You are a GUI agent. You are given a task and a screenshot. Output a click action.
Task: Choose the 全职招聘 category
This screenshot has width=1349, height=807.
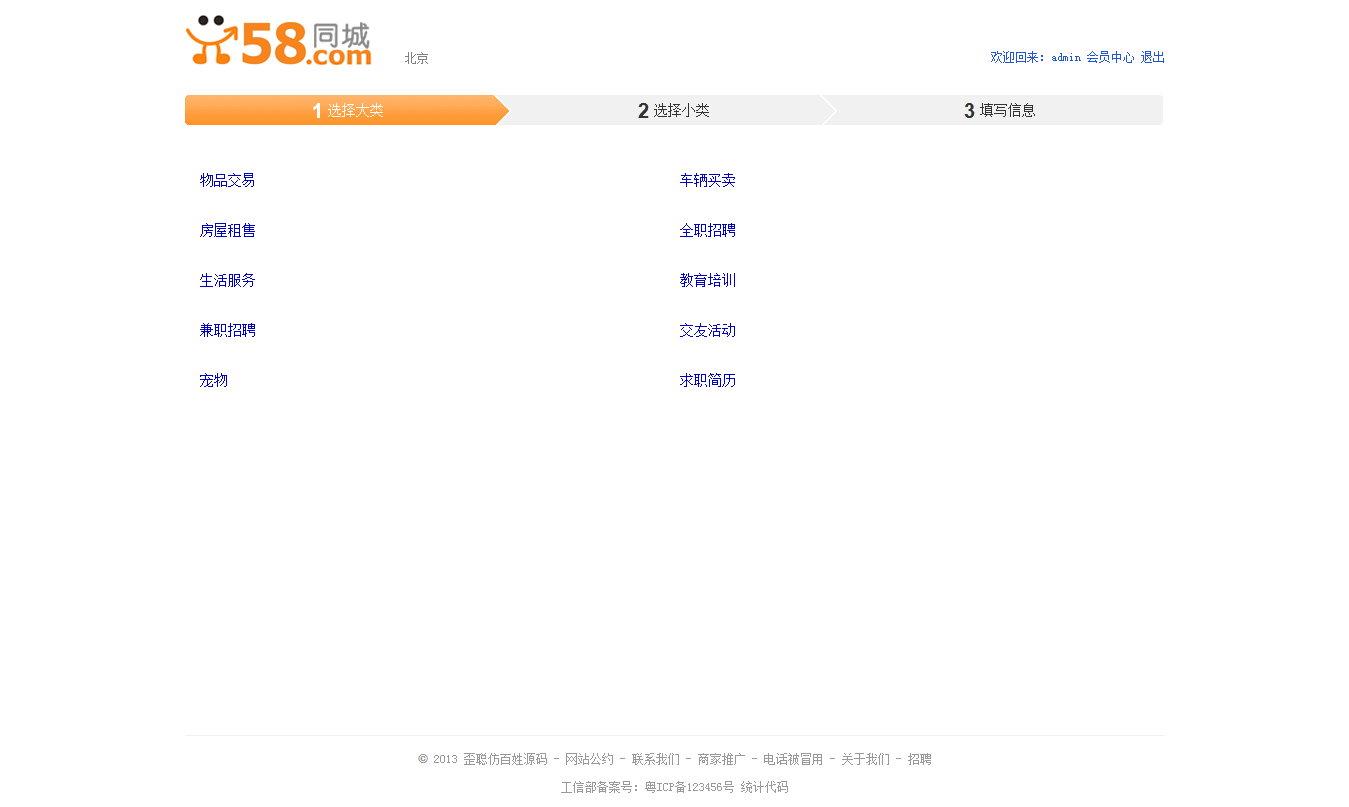click(x=707, y=230)
